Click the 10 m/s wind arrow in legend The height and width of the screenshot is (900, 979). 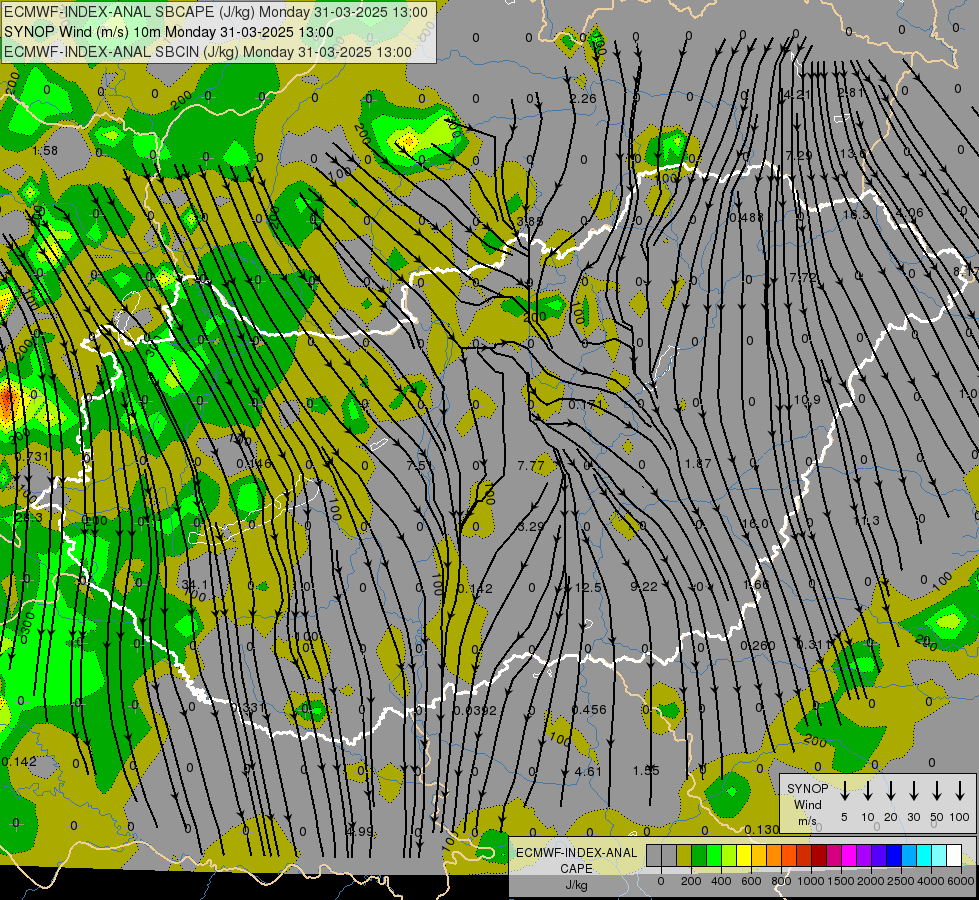pos(867,791)
